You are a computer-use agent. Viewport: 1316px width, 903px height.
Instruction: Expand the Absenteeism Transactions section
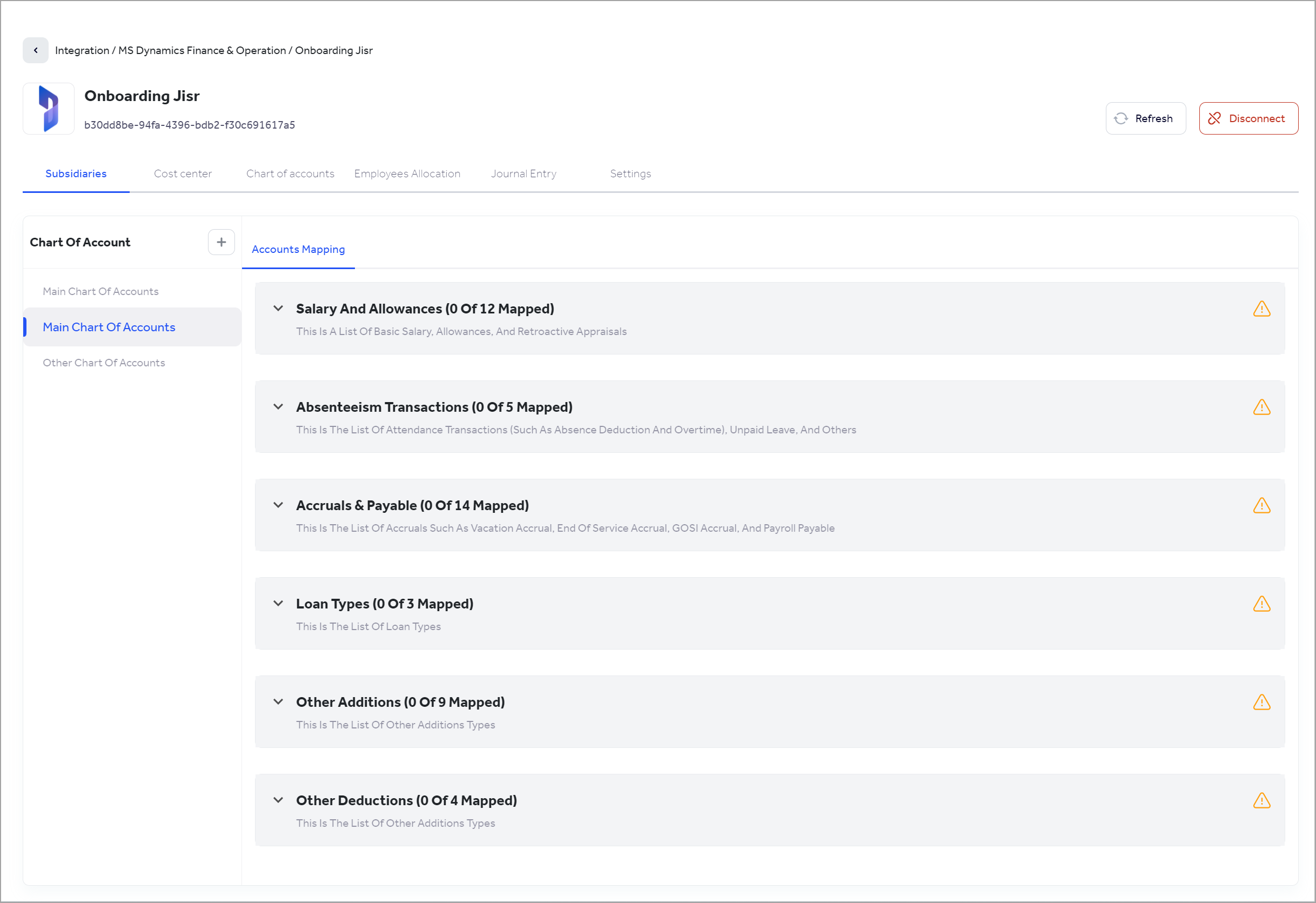pyautogui.click(x=278, y=406)
